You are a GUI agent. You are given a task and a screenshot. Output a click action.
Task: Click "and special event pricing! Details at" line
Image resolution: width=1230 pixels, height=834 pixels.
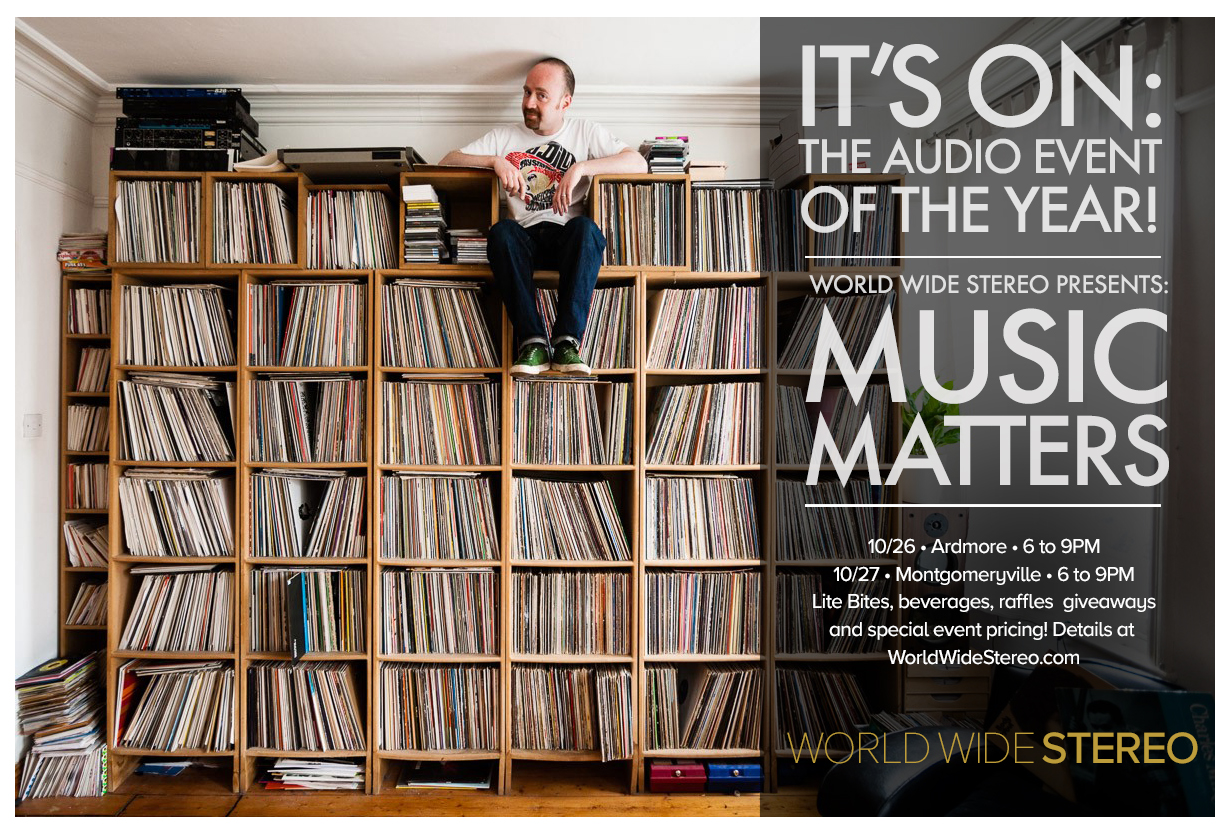(982, 630)
